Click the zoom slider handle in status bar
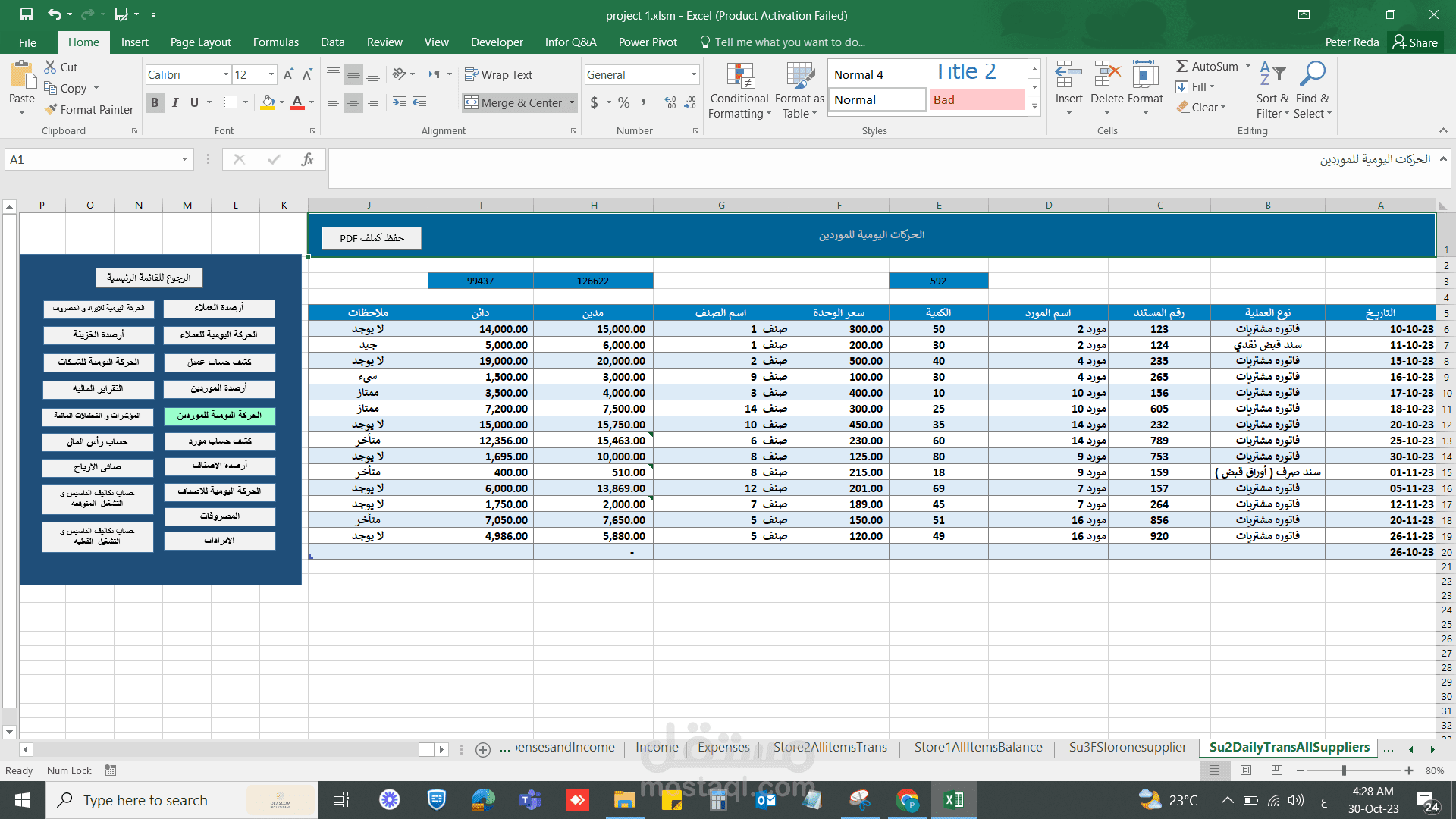 [x=1344, y=770]
